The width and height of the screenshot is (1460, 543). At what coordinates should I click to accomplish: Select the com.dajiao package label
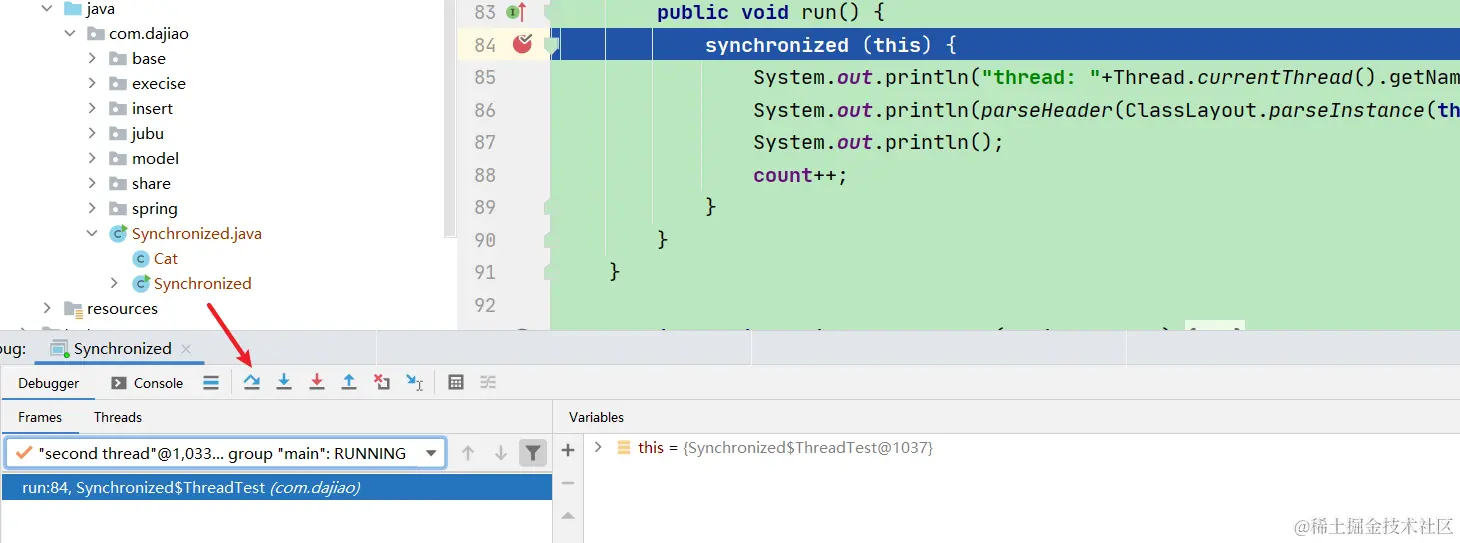pyautogui.click(x=149, y=33)
